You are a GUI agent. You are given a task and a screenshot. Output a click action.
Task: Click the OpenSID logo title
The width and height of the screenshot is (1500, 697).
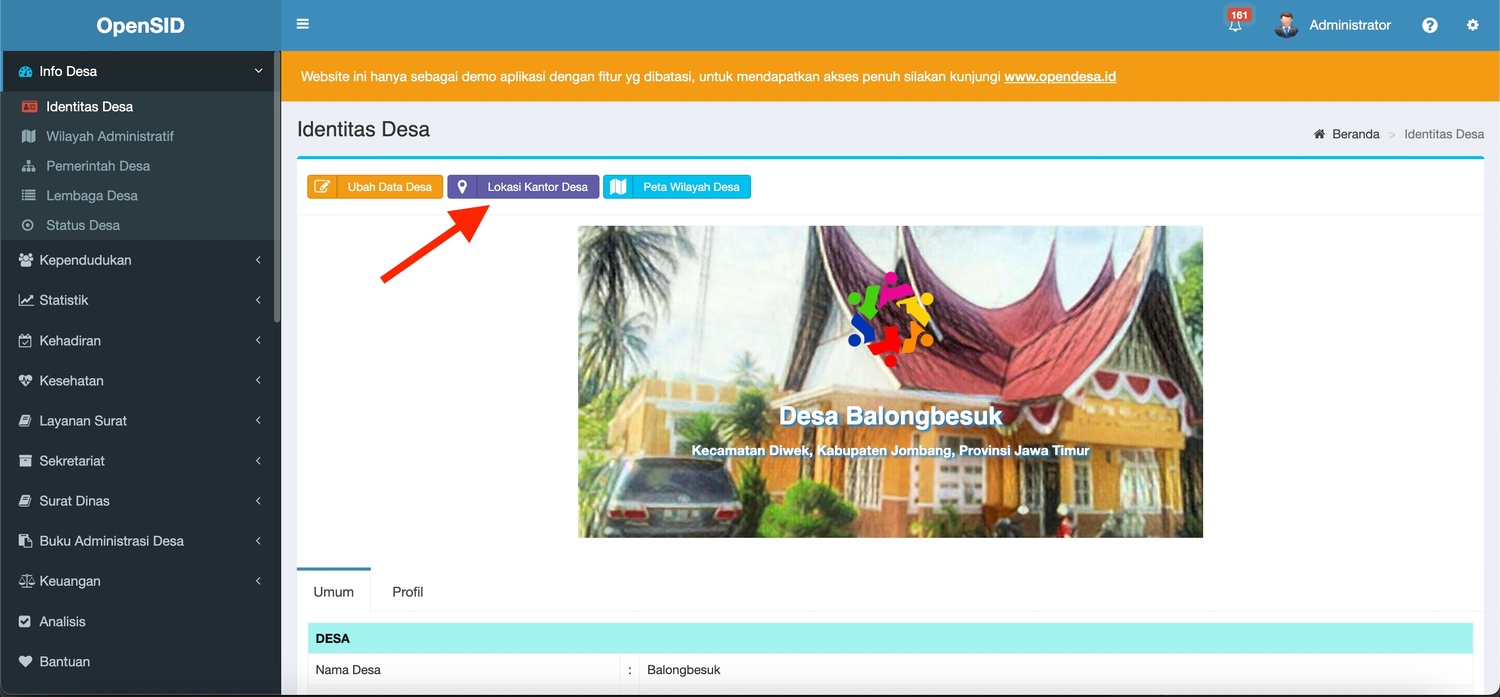click(x=140, y=26)
